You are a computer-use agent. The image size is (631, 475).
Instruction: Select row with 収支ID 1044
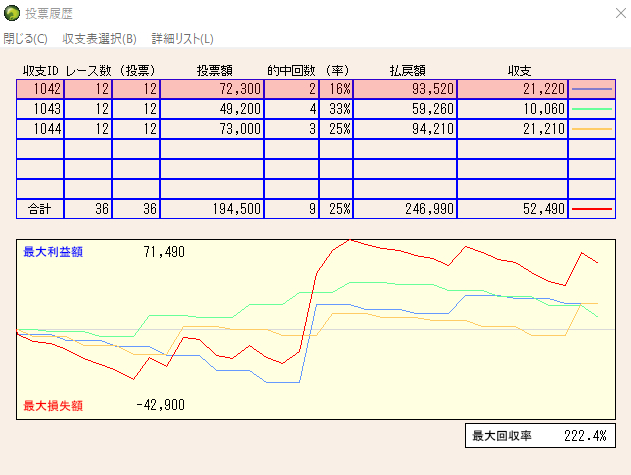click(316, 129)
